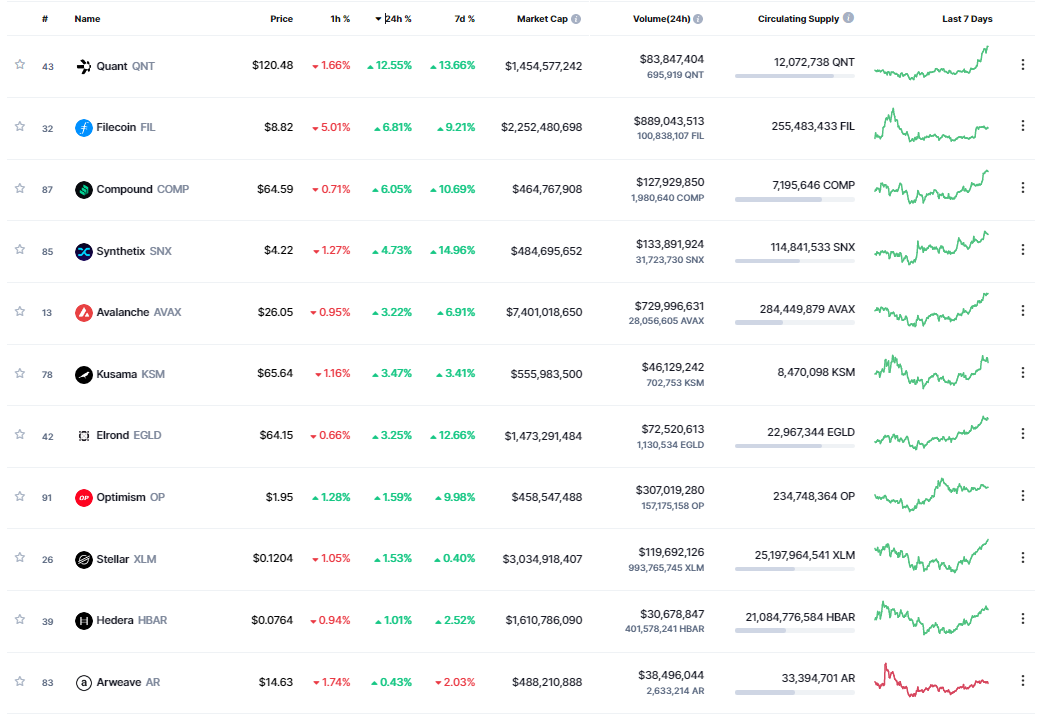This screenshot has width=1055, height=715.
Task: Favorite Optimism using the star
Action: pyautogui.click(x=20, y=496)
